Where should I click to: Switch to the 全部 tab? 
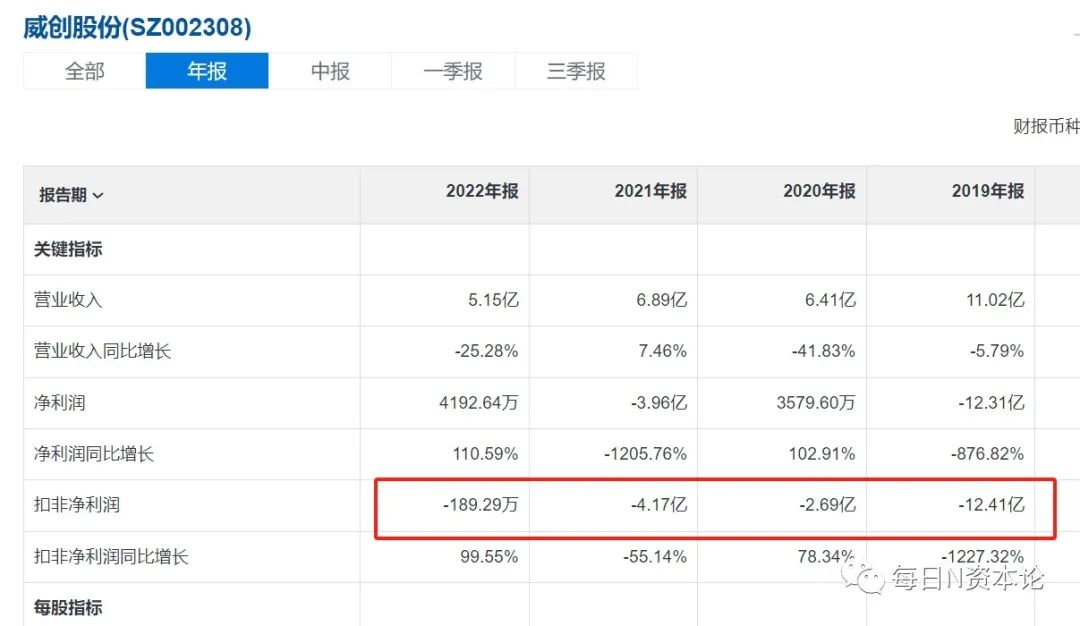point(84,71)
